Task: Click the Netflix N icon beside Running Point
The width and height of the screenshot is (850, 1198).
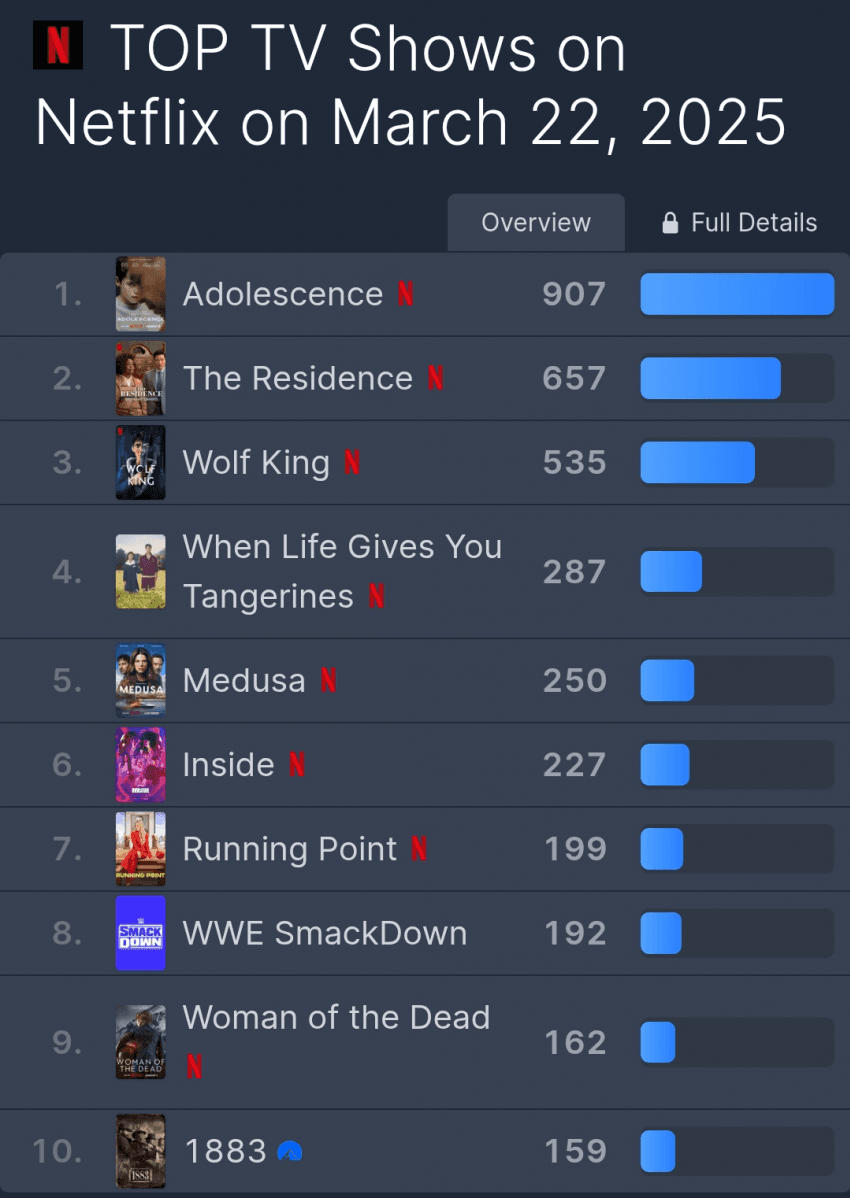Action: point(419,848)
